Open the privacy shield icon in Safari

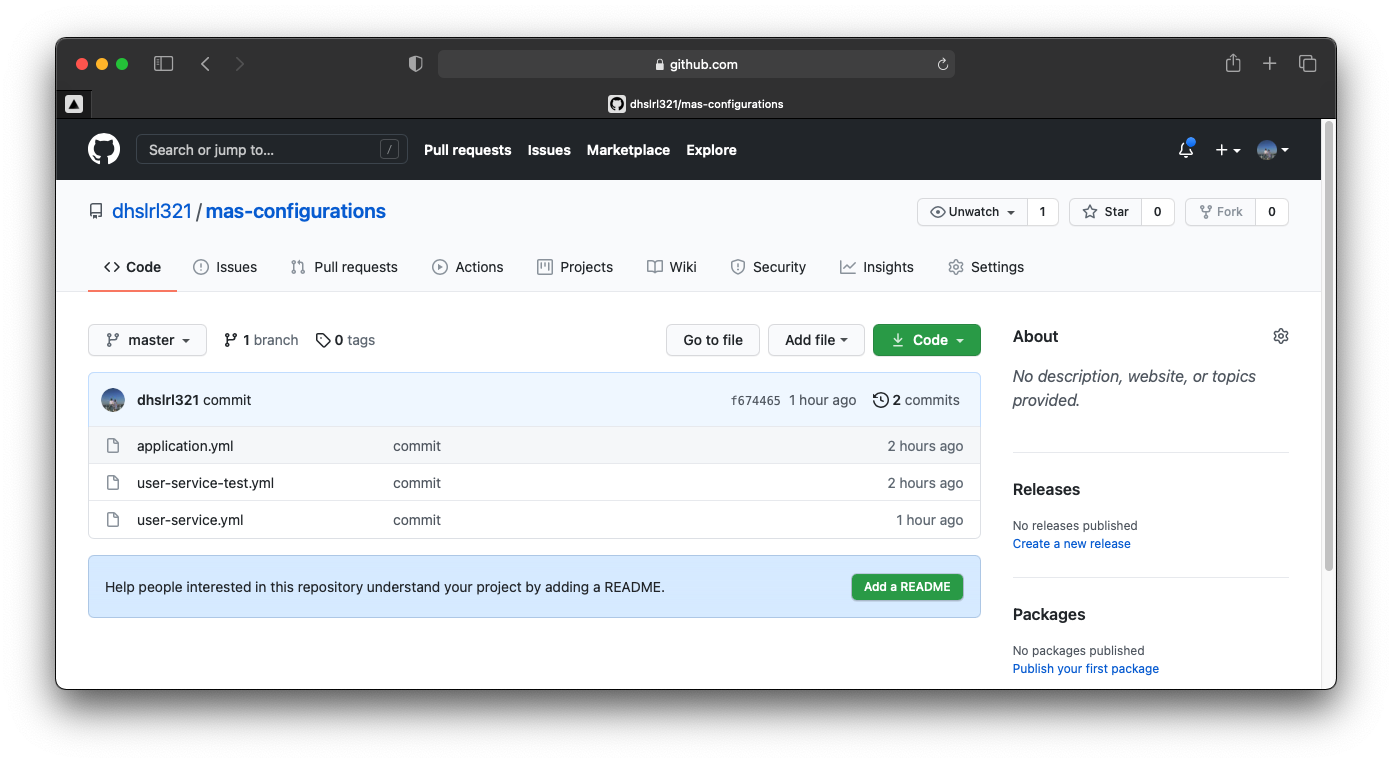(416, 64)
